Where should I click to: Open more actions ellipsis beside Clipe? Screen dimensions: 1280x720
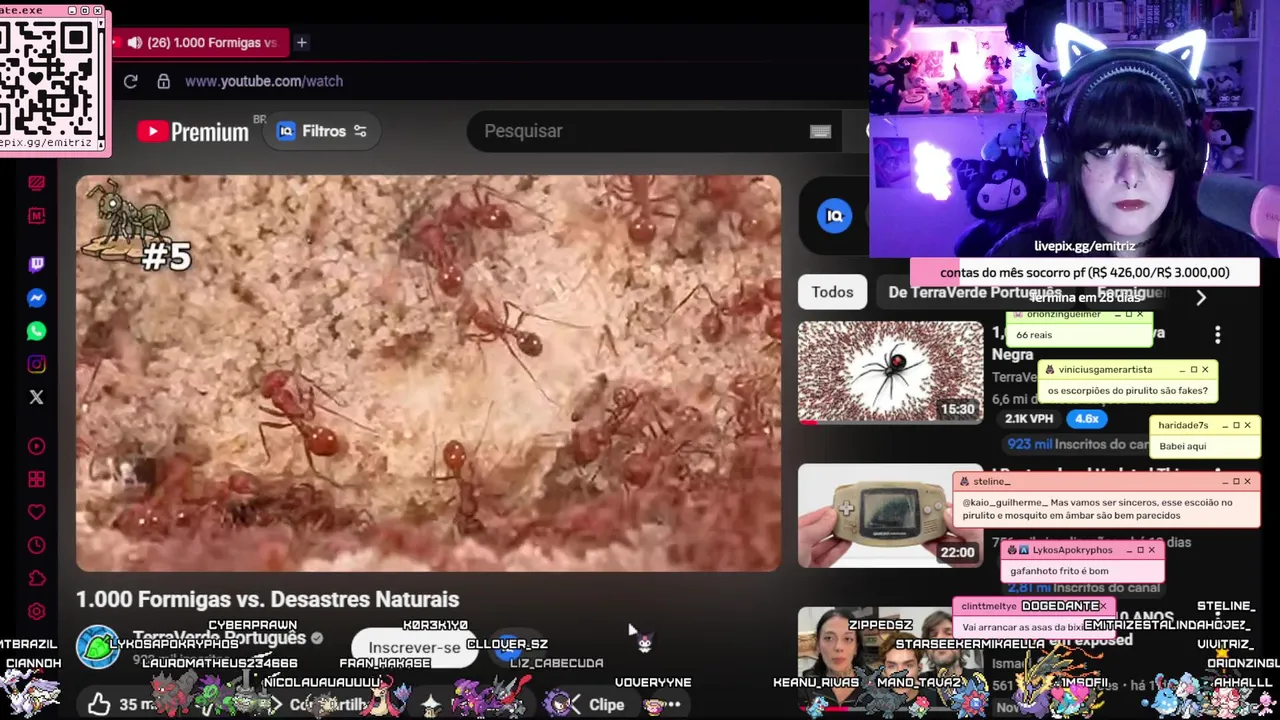click(x=673, y=704)
